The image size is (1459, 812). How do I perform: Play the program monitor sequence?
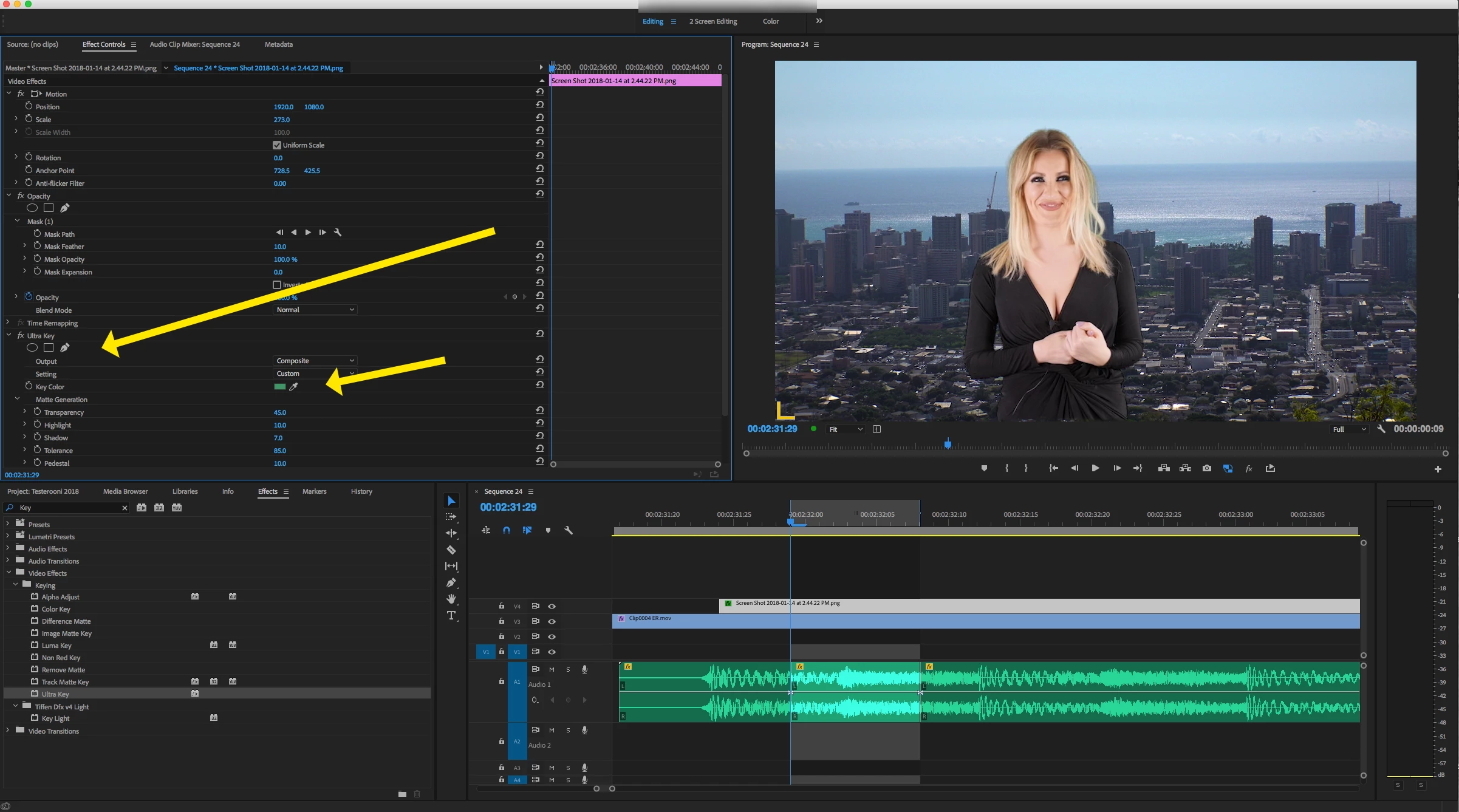tap(1095, 468)
